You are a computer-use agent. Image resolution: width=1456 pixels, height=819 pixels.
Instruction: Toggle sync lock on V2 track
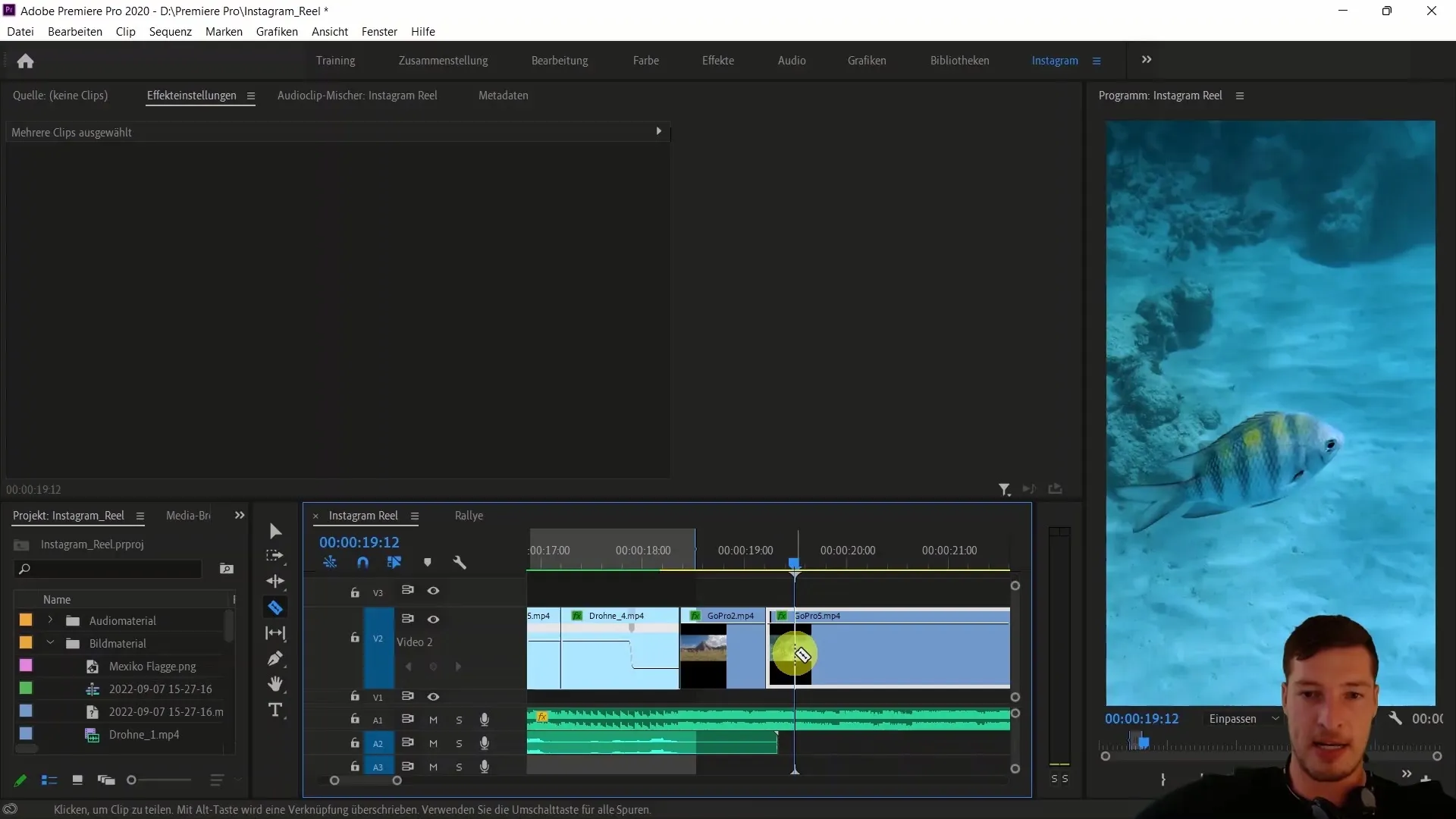(x=407, y=619)
